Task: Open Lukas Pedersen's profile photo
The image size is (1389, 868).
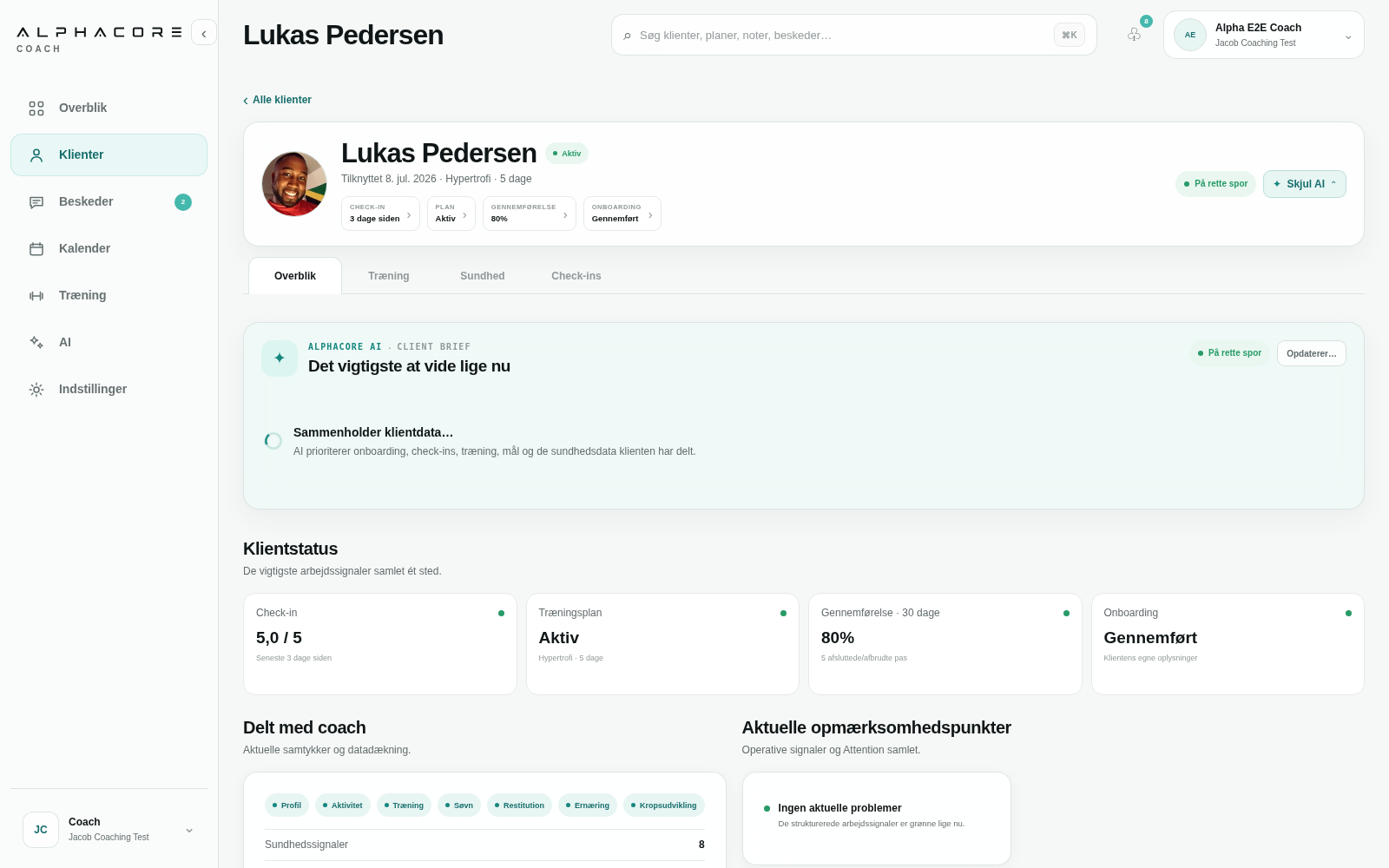Action: 294,184
